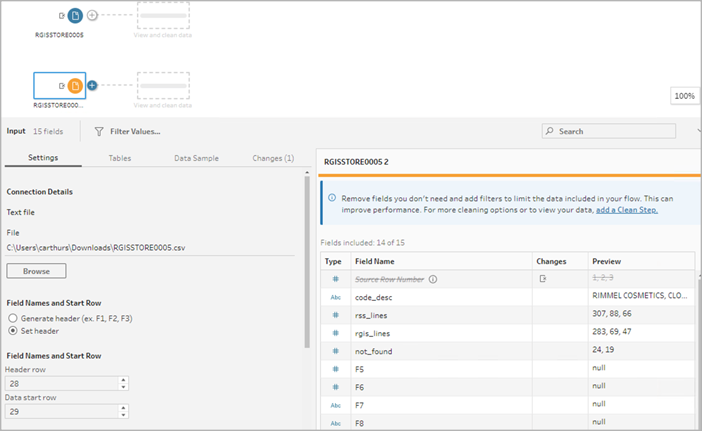Decrease Data start row with down arrow

[123, 415]
